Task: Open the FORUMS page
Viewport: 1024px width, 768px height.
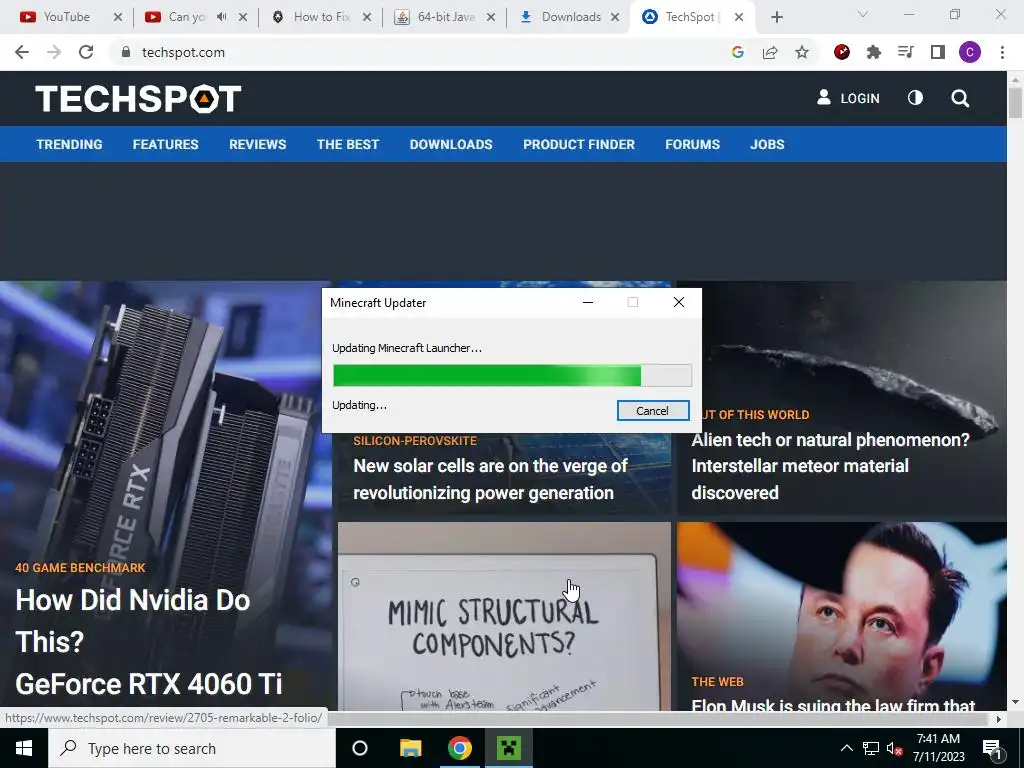Action: pos(692,144)
